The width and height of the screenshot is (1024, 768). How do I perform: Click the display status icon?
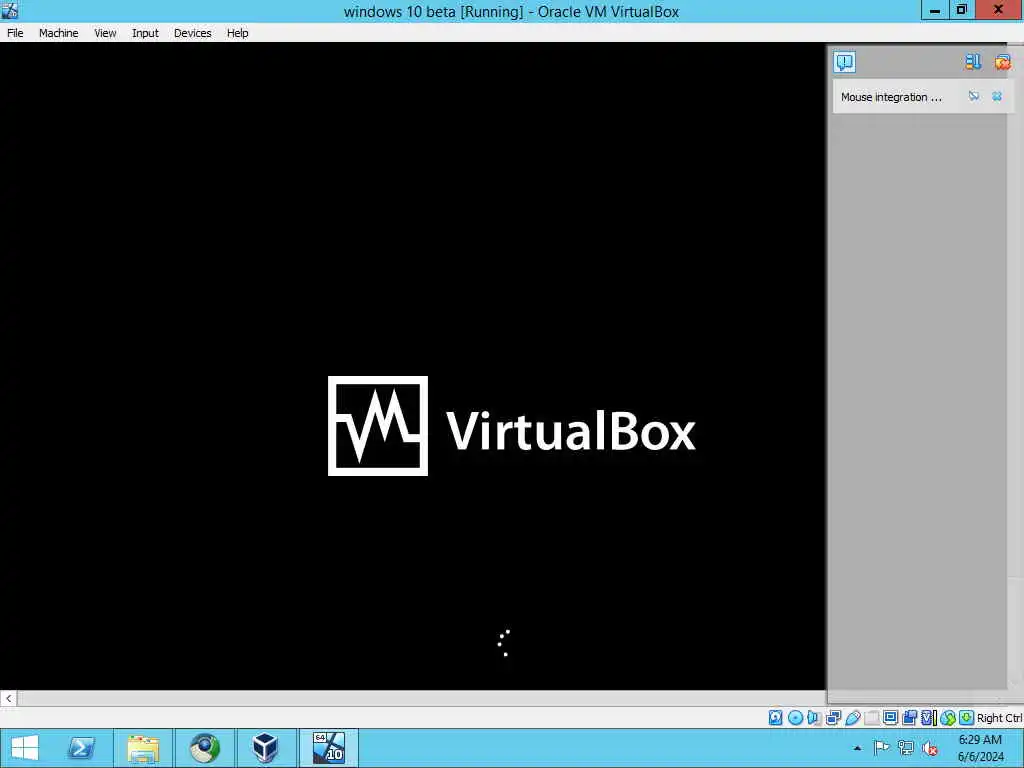890,718
